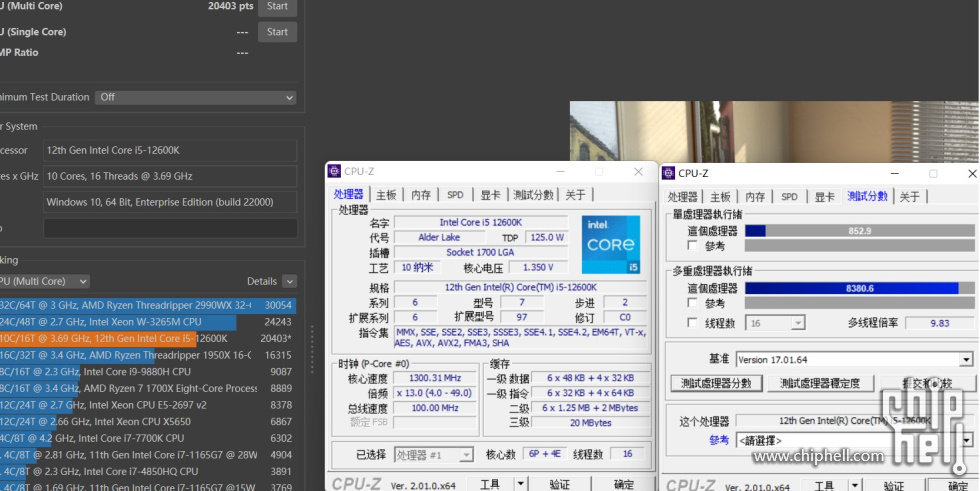Viewport: 980px width, 491px height.
Task: Open the benchmark Version 17.01.64 dropdown
Action: (854, 360)
